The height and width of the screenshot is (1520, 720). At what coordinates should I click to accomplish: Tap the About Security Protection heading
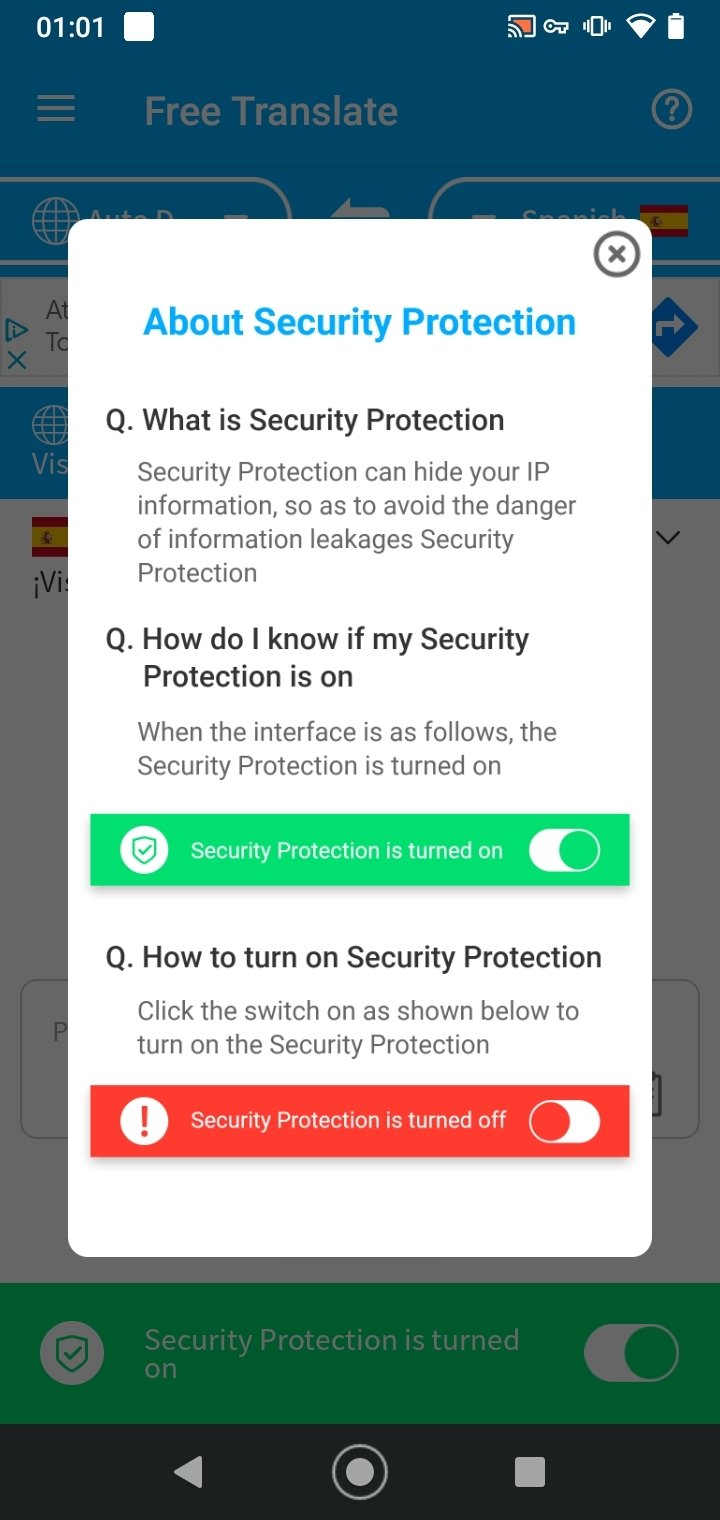pos(360,322)
